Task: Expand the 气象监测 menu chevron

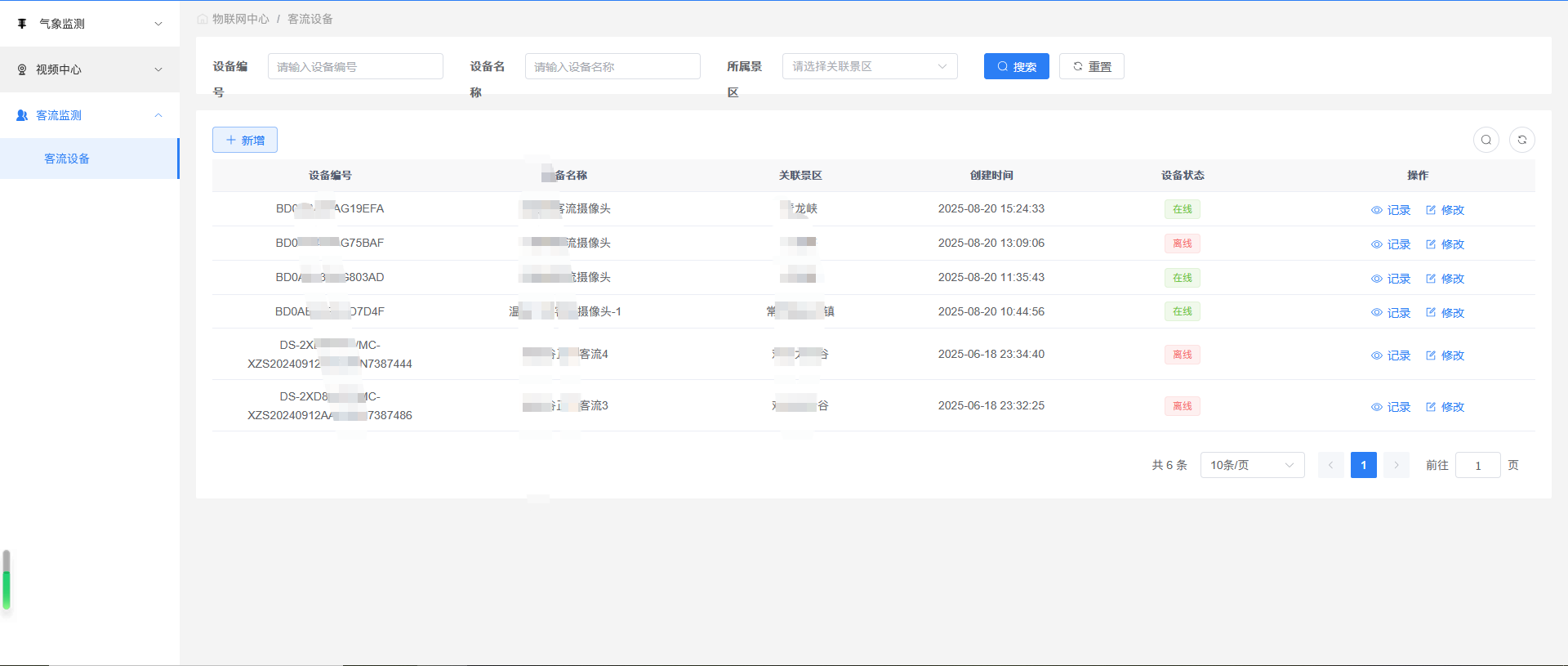Action: click(158, 24)
